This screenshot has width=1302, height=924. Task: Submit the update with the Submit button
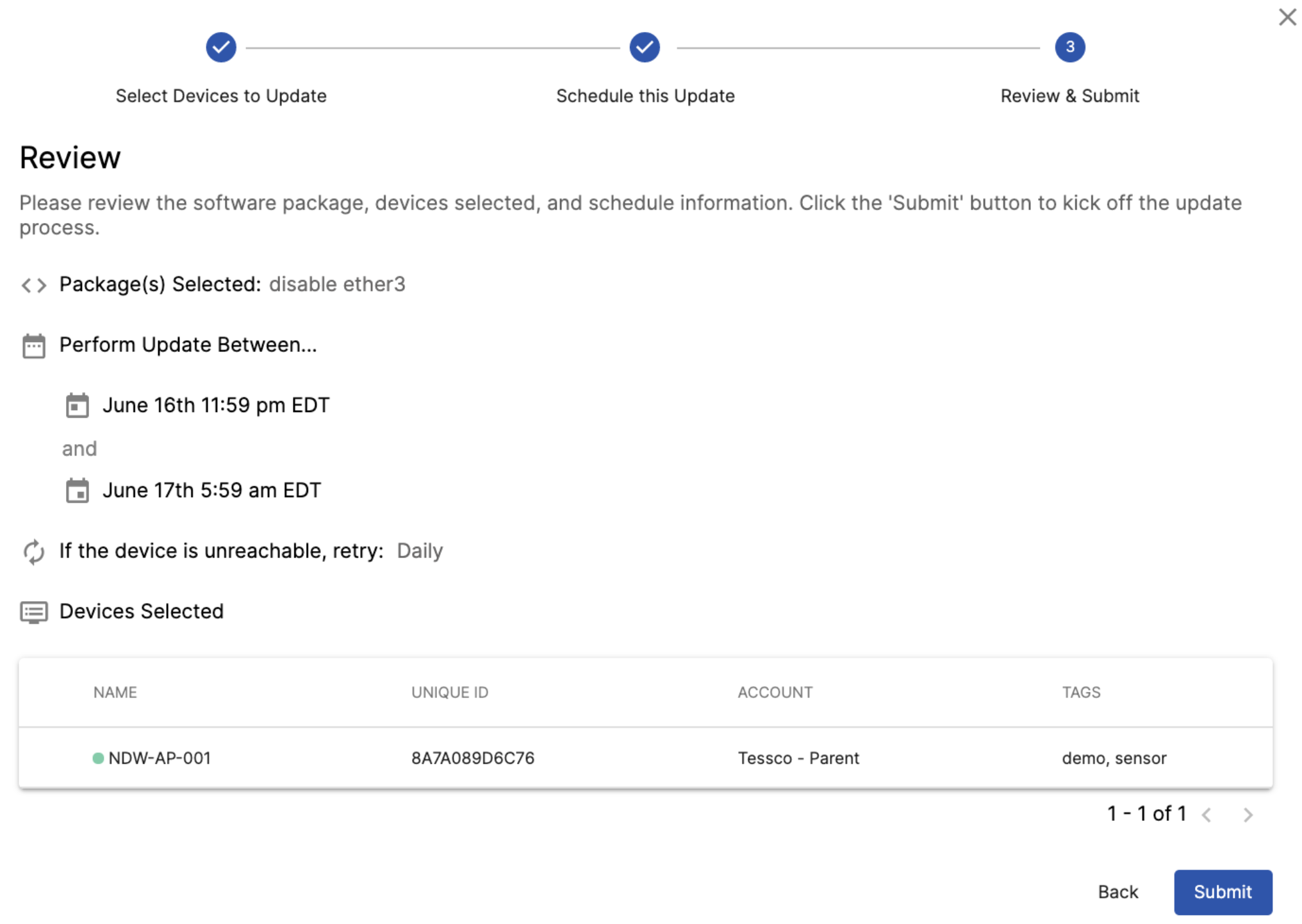(1223, 892)
